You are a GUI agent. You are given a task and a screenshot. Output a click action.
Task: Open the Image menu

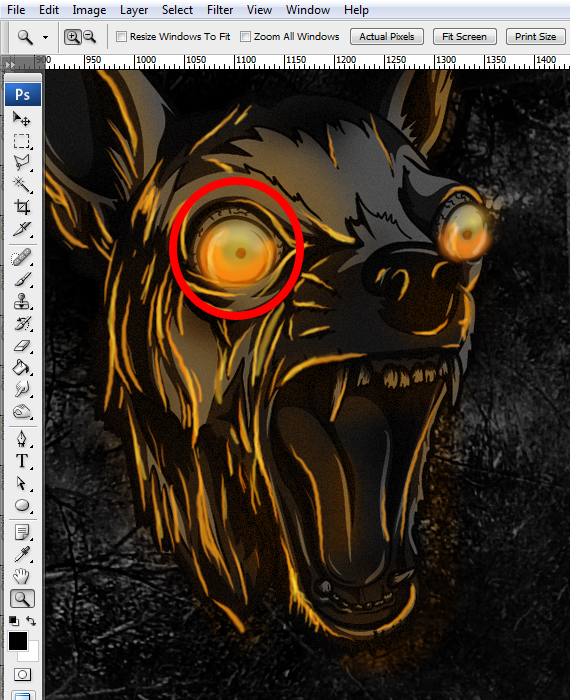pos(89,10)
